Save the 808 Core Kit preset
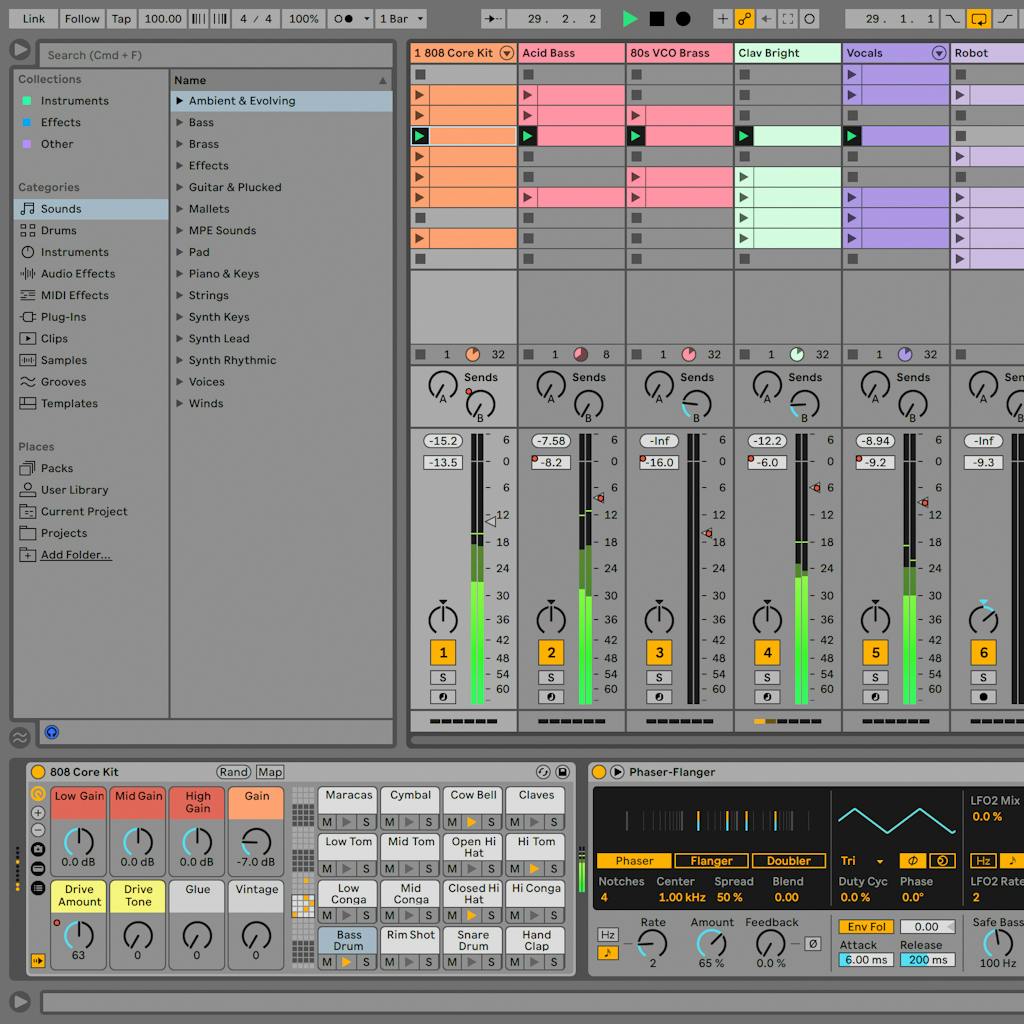 coord(563,772)
